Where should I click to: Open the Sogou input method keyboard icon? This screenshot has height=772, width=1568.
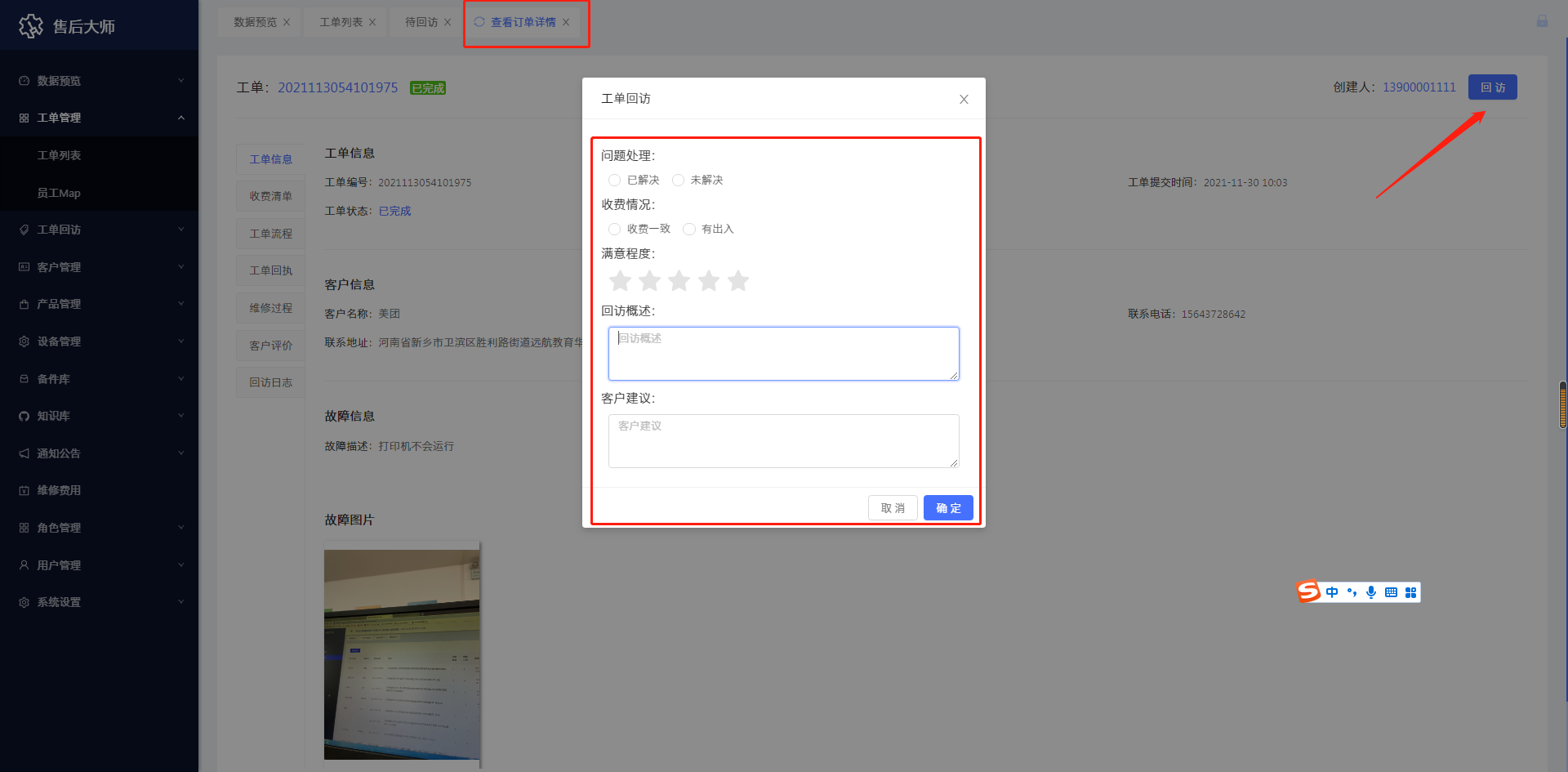tap(1391, 591)
